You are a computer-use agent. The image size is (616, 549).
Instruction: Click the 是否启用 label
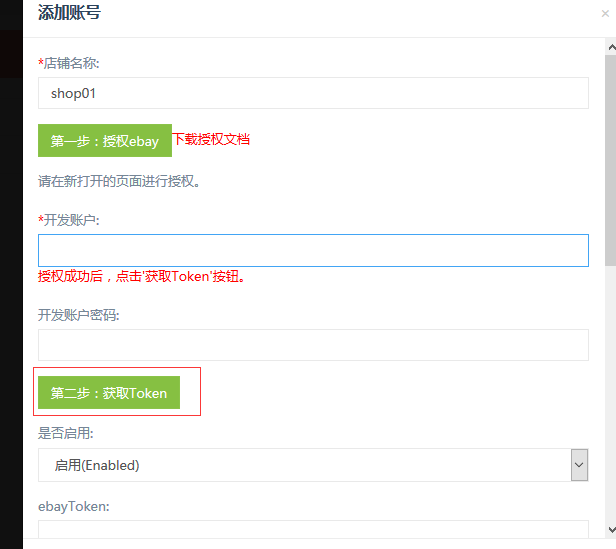click(x=66, y=433)
